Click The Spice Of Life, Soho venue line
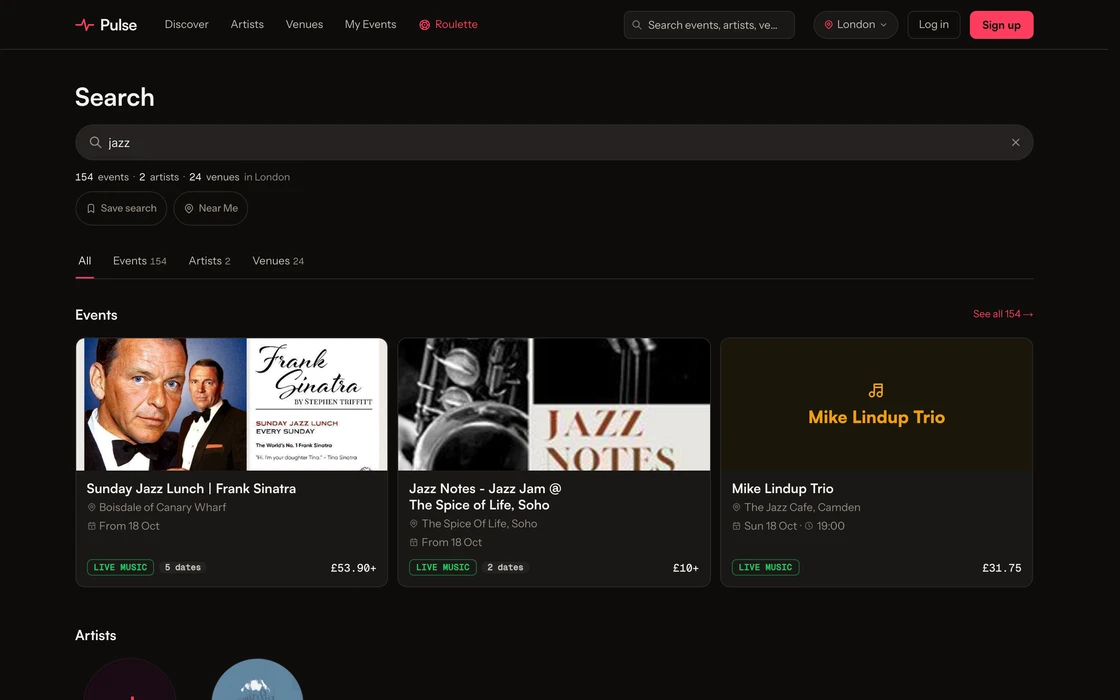This screenshot has width=1120, height=700. [x=473, y=524]
